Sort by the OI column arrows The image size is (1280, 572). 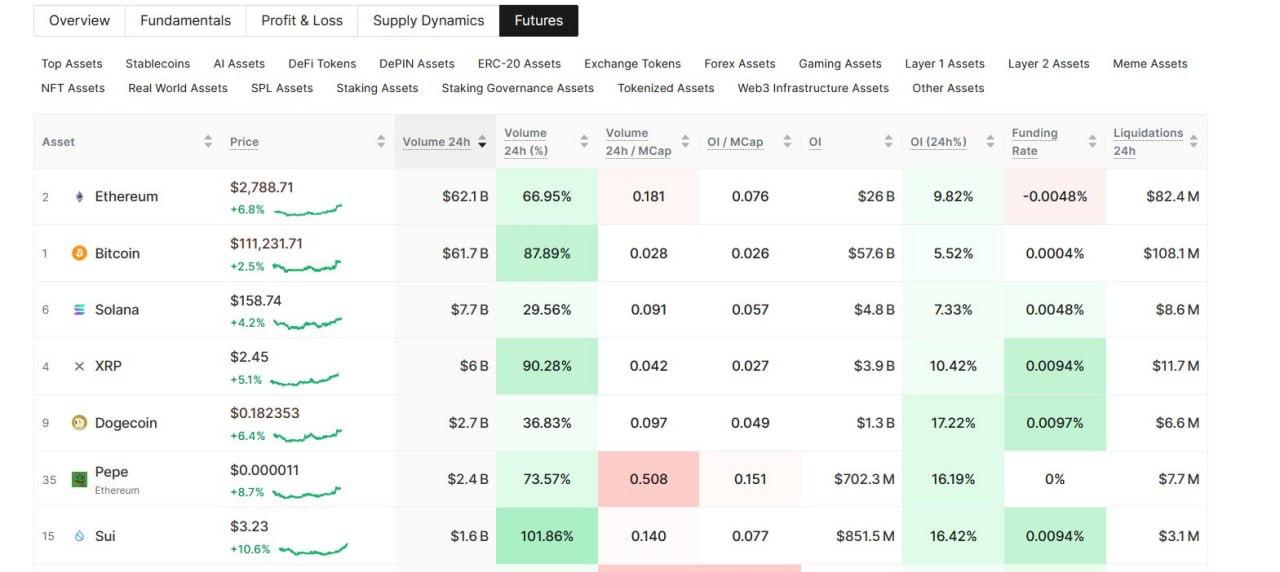pyautogui.click(x=888, y=142)
